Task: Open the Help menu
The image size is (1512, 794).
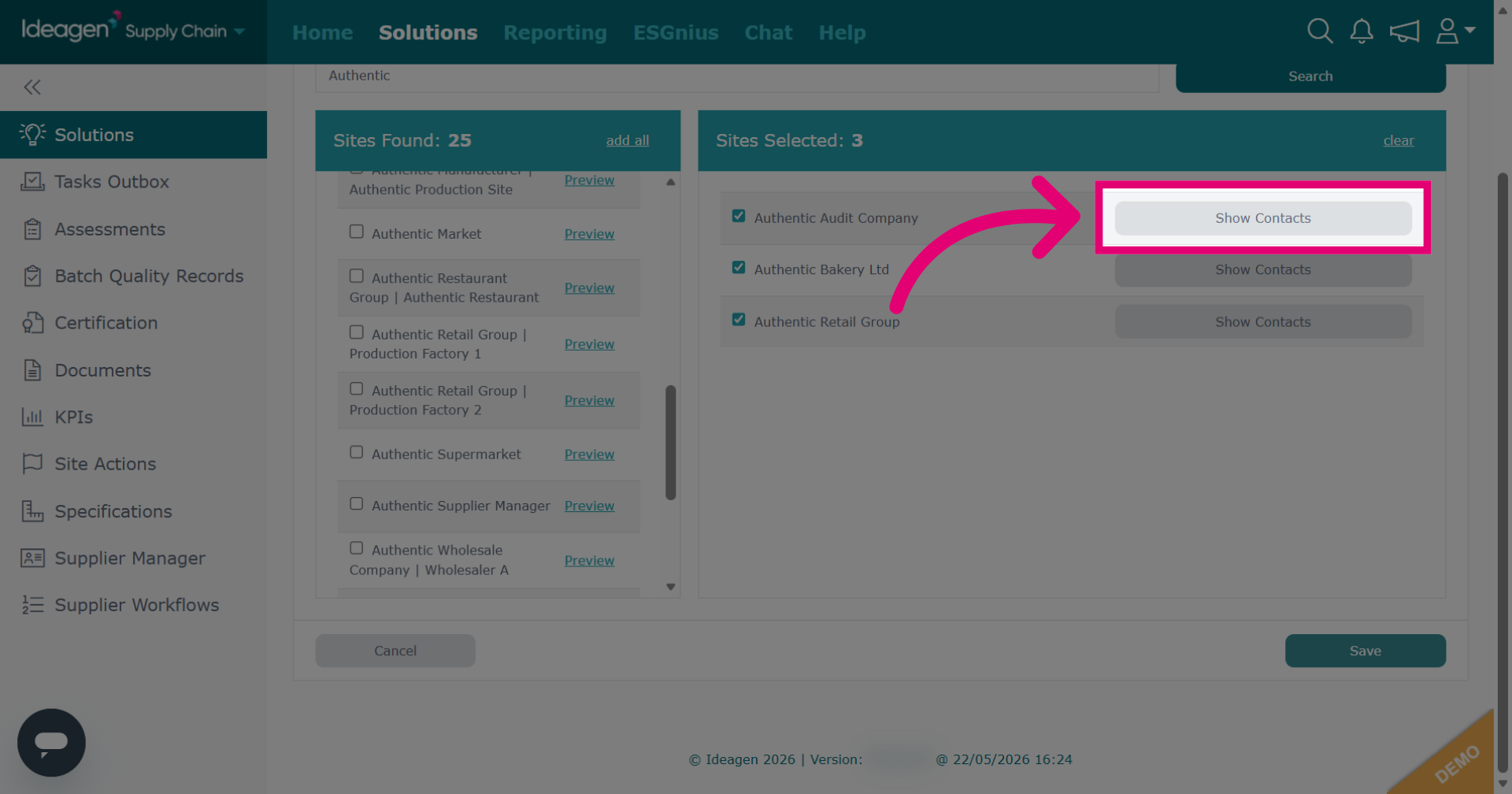Action: 843,32
